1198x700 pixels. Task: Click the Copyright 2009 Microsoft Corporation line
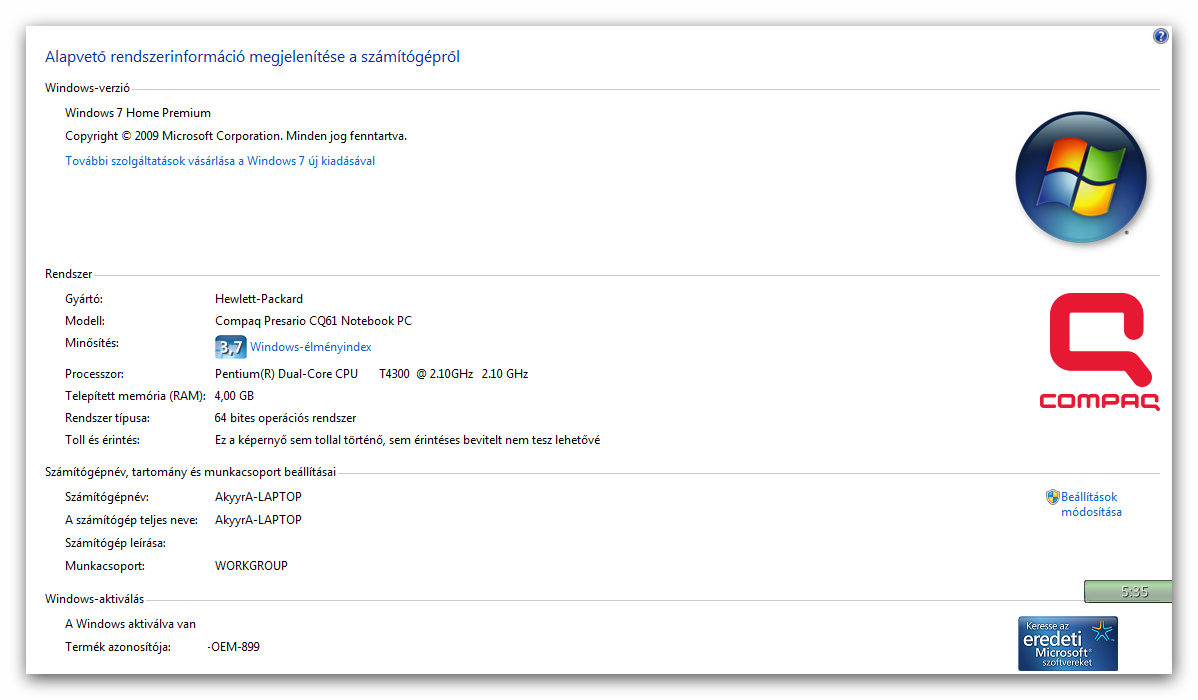(x=236, y=136)
